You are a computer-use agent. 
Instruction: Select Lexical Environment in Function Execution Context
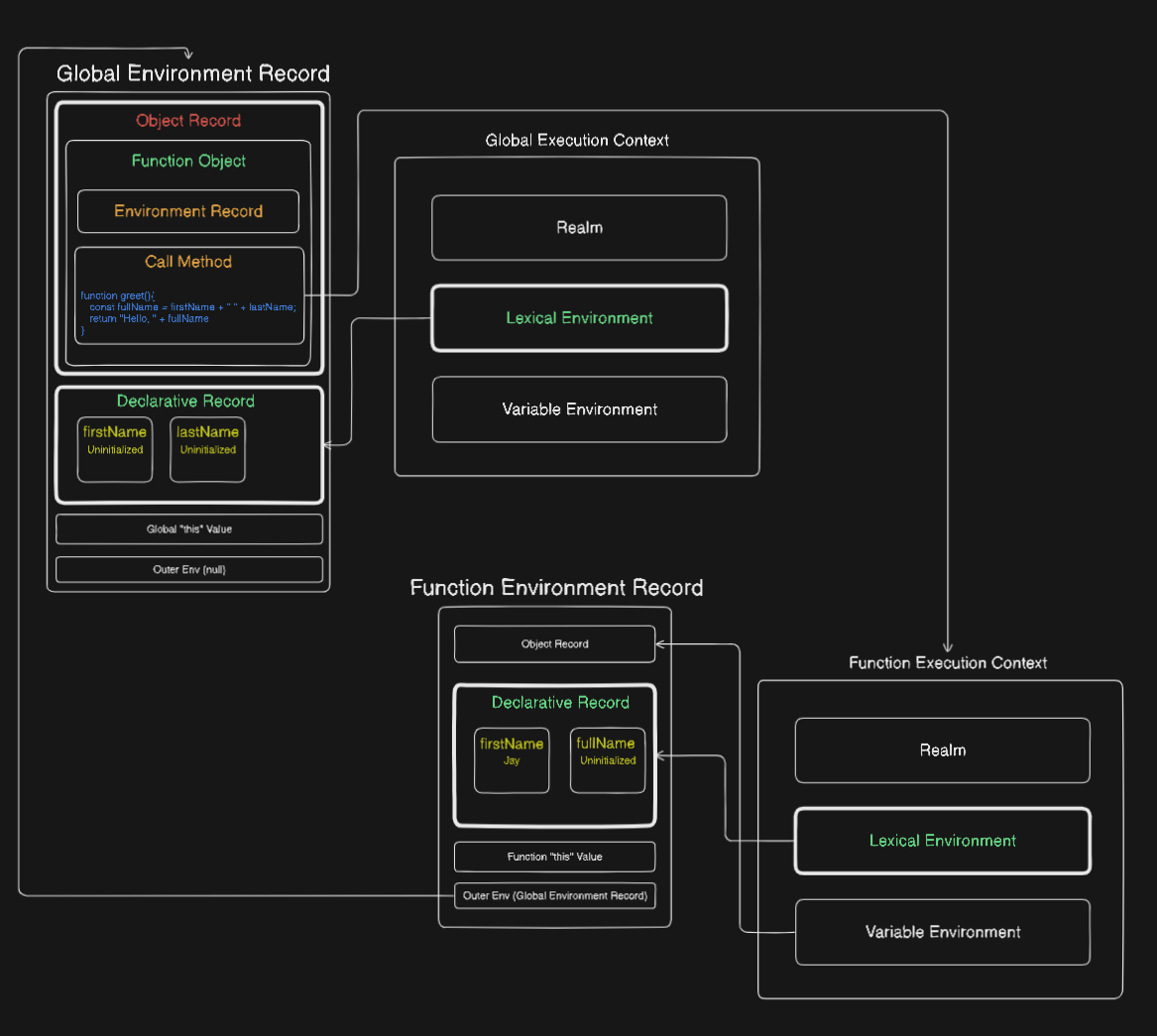tap(942, 841)
